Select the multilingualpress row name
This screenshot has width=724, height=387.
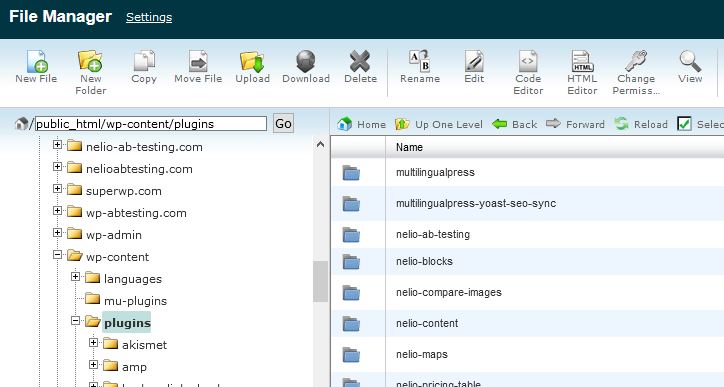[x=435, y=173]
